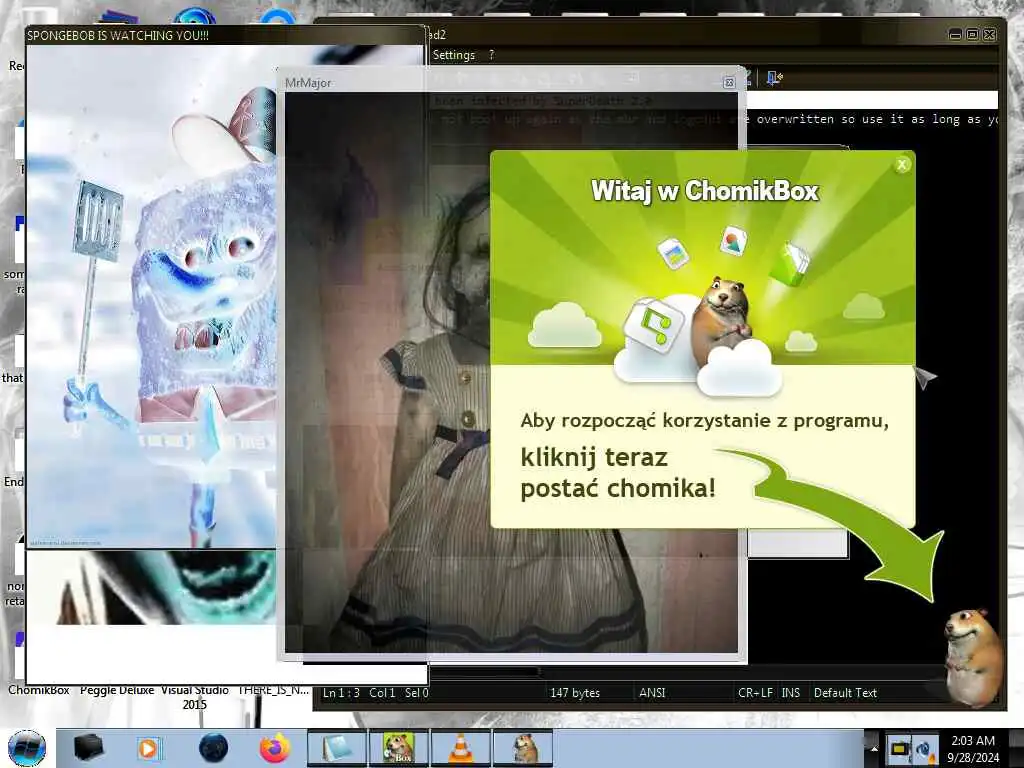Minimize the Notepad2 window

click(955, 35)
